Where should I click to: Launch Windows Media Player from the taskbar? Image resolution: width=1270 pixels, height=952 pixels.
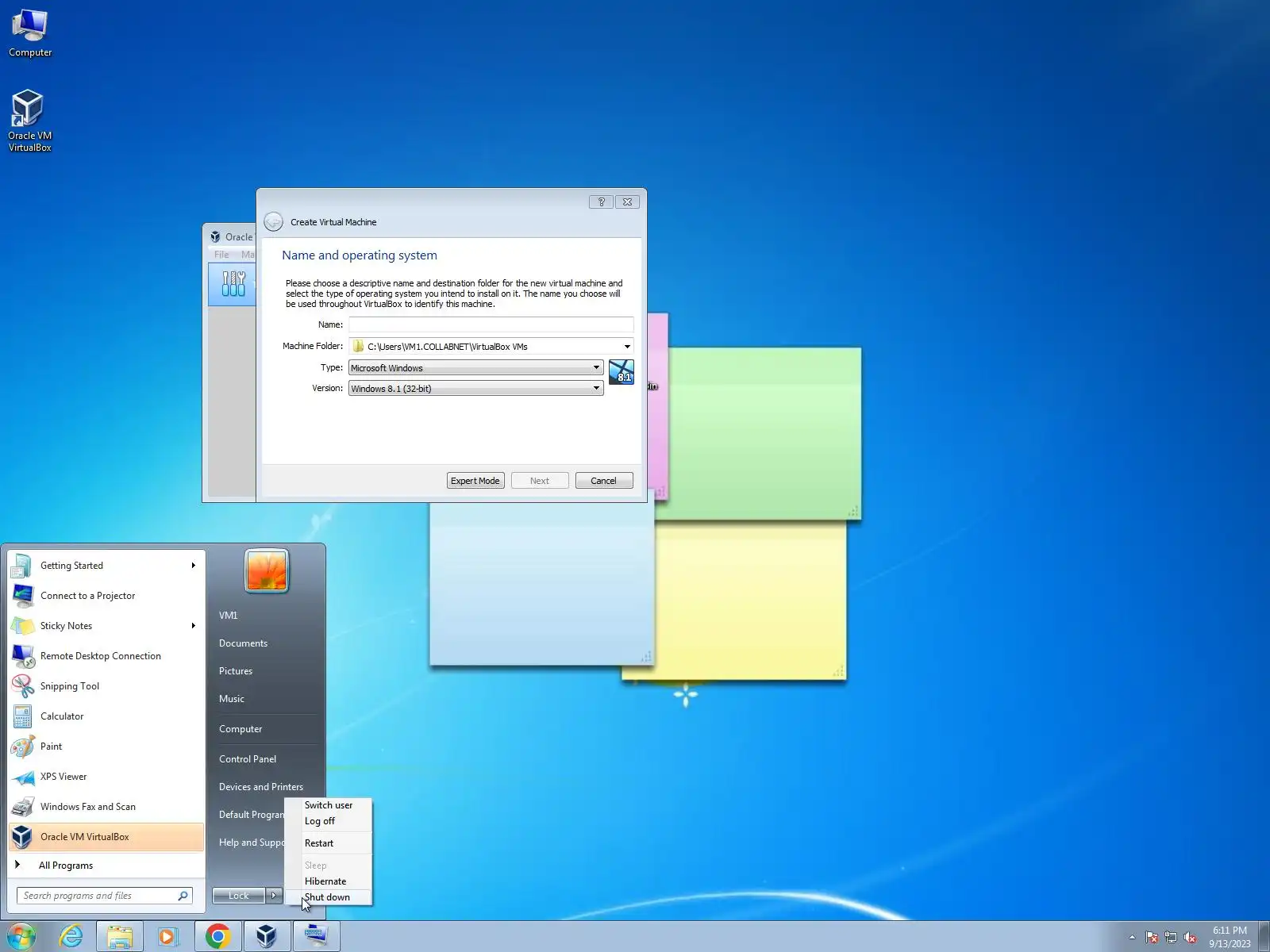click(167, 937)
